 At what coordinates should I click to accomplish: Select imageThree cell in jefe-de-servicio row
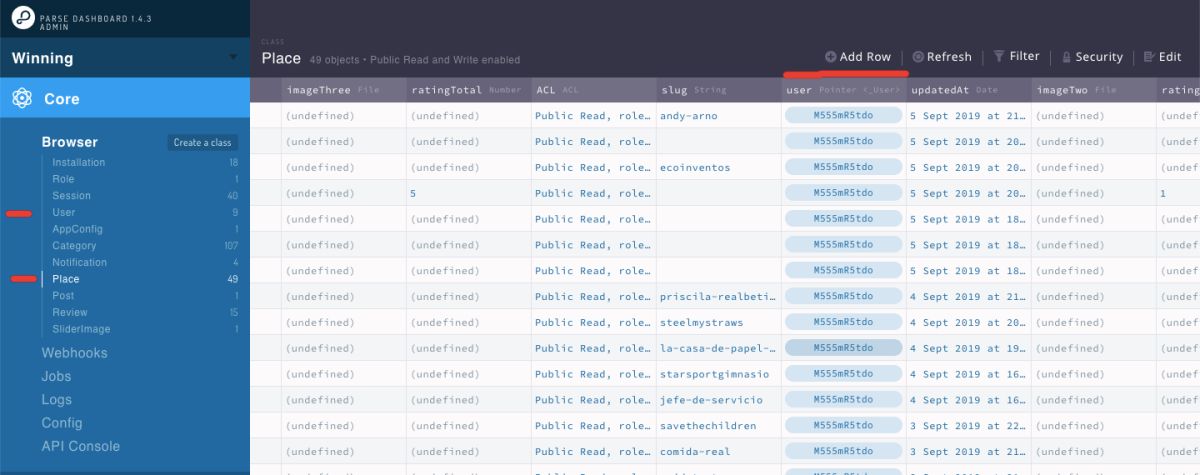pyautogui.click(x=344, y=400)
